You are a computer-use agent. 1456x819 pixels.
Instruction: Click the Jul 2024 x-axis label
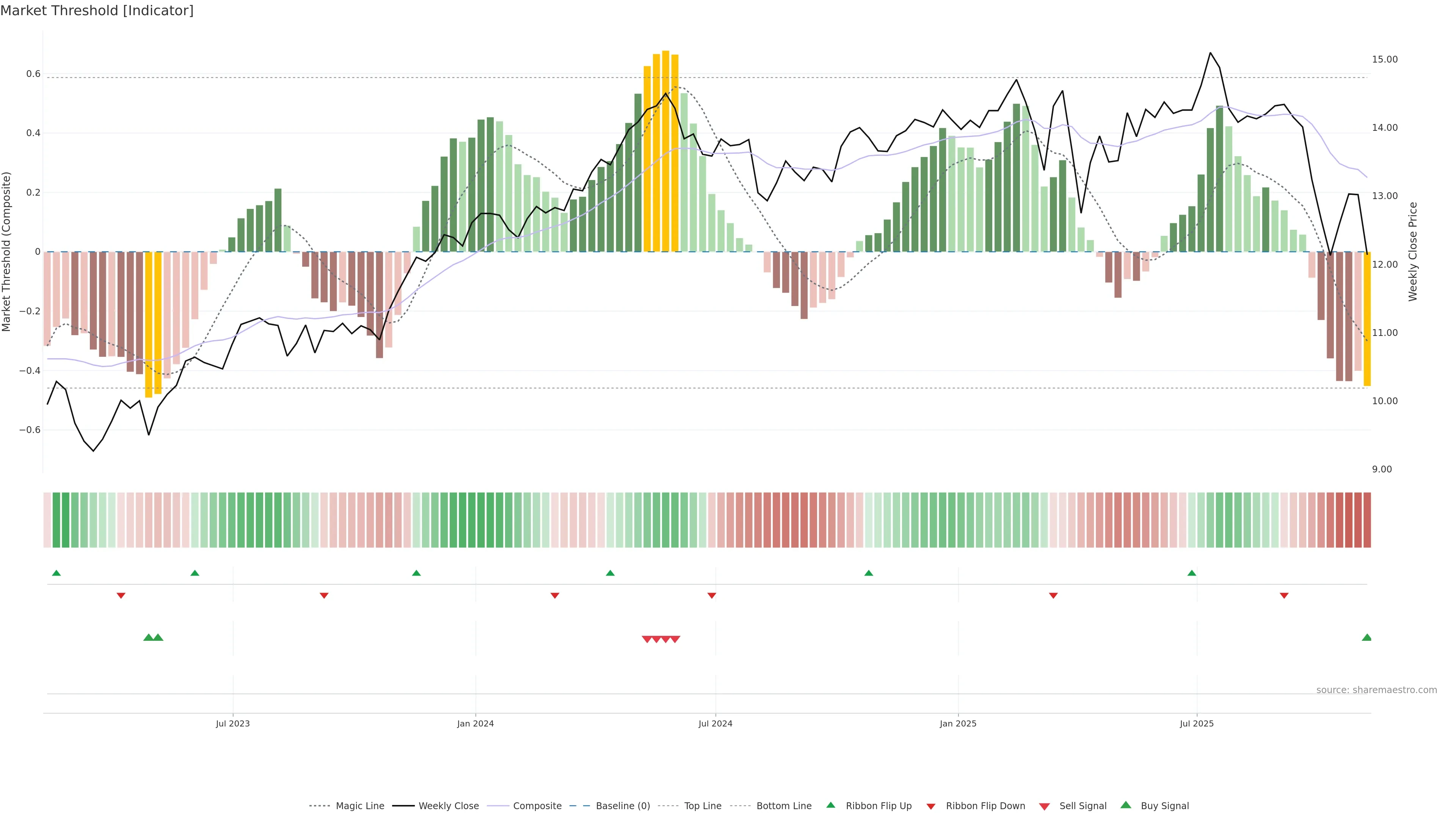tap(715, 723)
